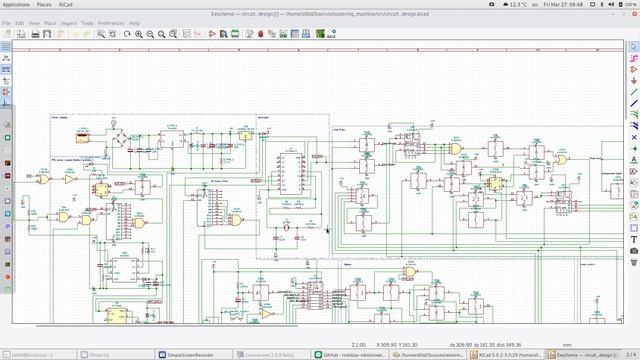Open Find and Replace tool
640x360 pixels.
click(x=113, y=34)
